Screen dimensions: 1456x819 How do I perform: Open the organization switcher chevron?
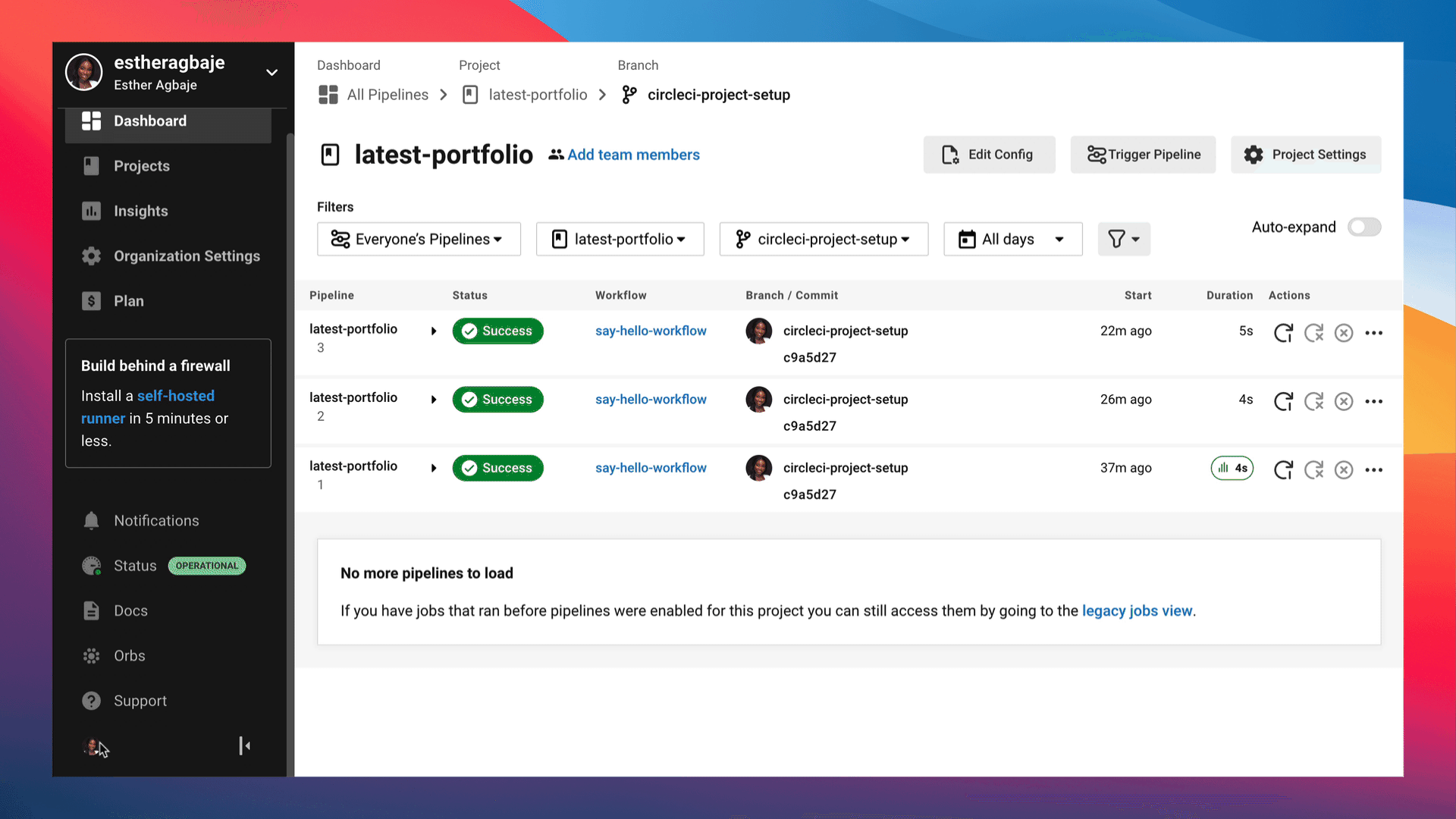pos(271,73)
